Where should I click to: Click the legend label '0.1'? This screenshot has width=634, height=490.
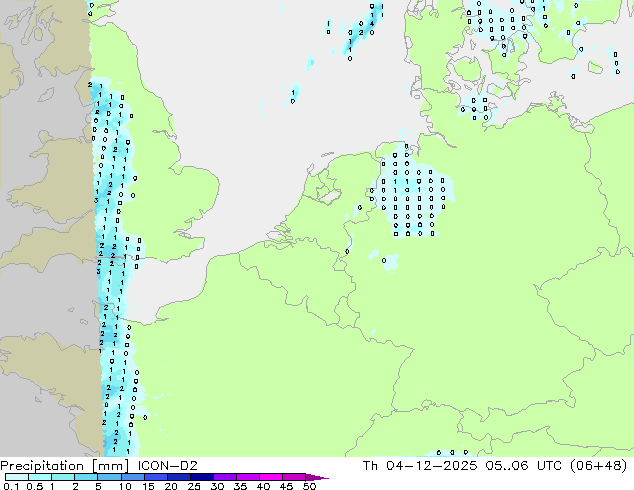11,486
